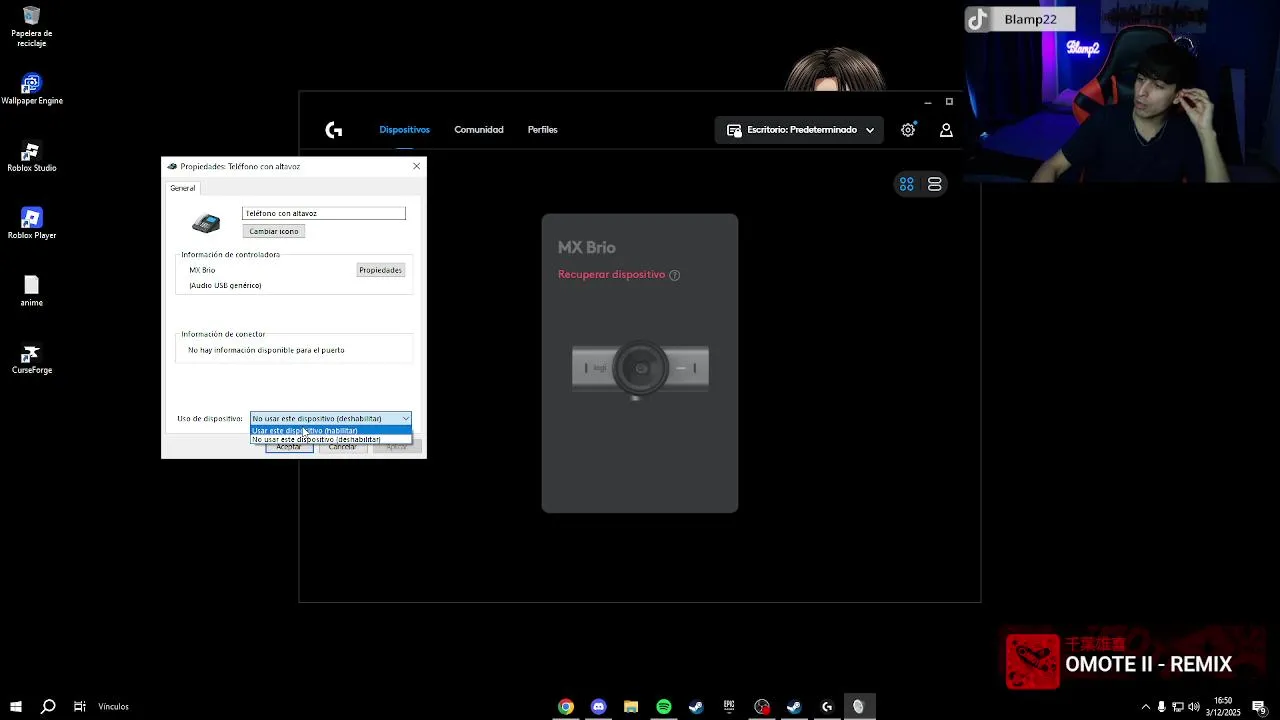Open the first Steam taskbar icon
This screenshot has width=1280, height=720.
click(x=696, y=707)
